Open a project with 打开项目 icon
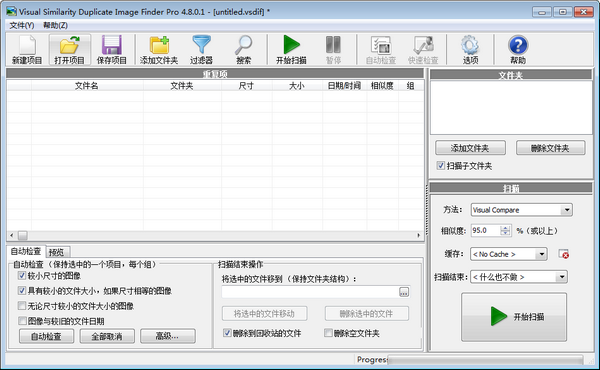This screenshot has width=600, height=370. [69, 49]
